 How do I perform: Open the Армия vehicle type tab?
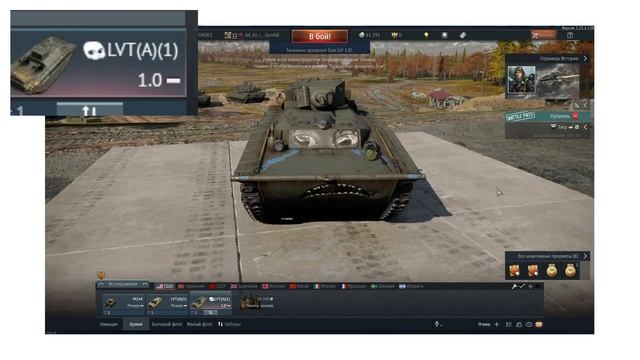[x=136, y=324]
